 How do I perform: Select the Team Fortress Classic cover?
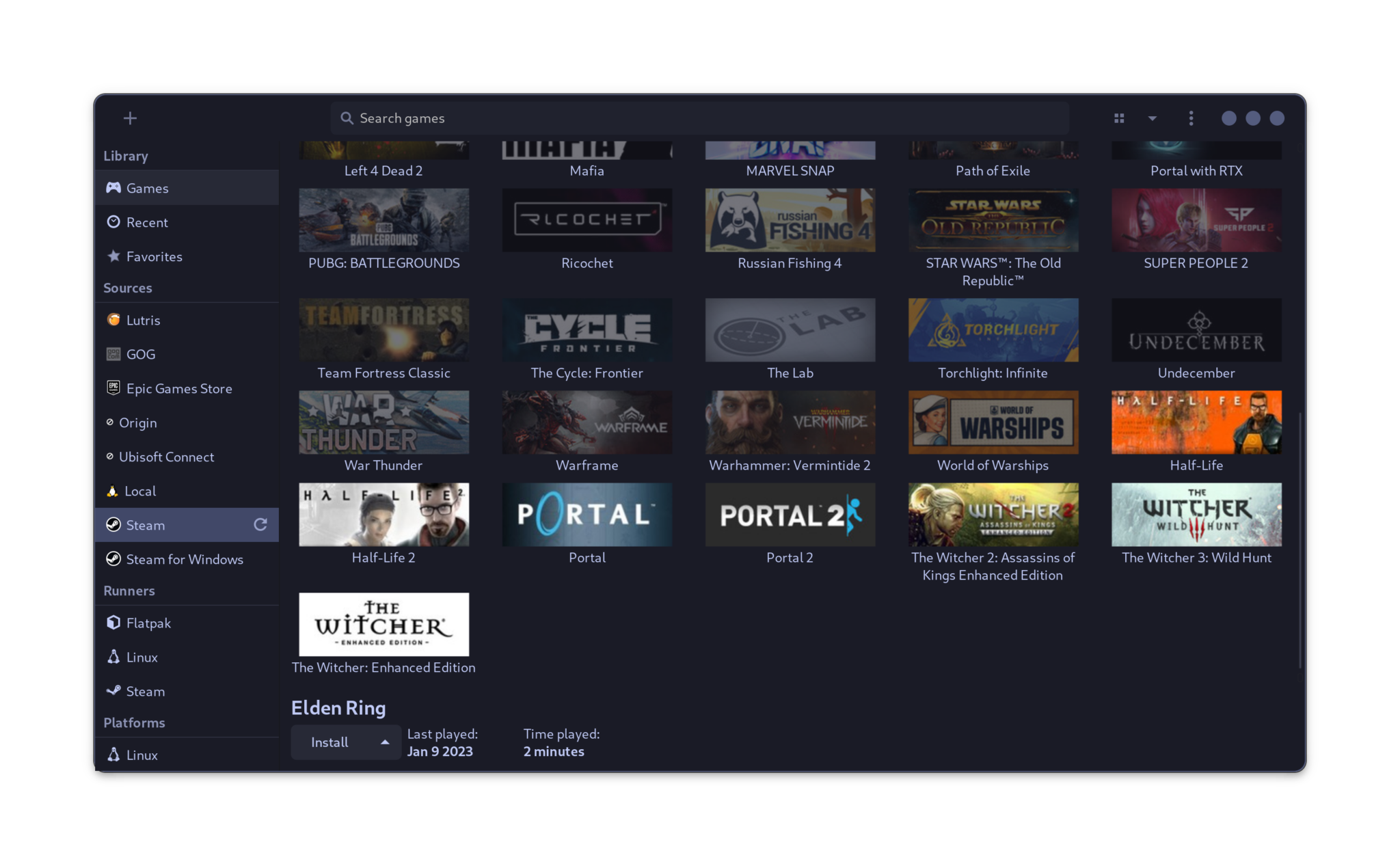(x=383, y=329)
